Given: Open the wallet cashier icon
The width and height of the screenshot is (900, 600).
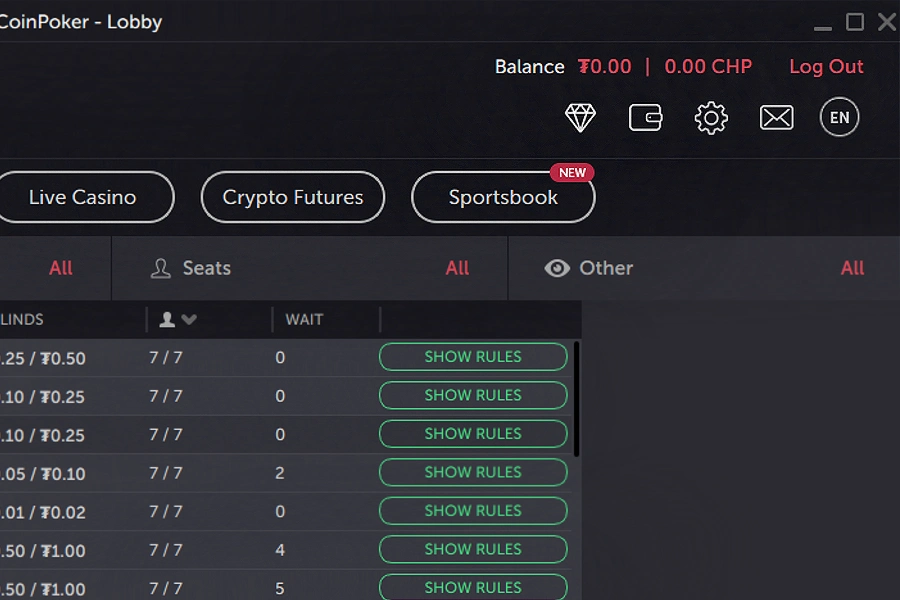Looking at the screenshot, I should coord(645,118).
